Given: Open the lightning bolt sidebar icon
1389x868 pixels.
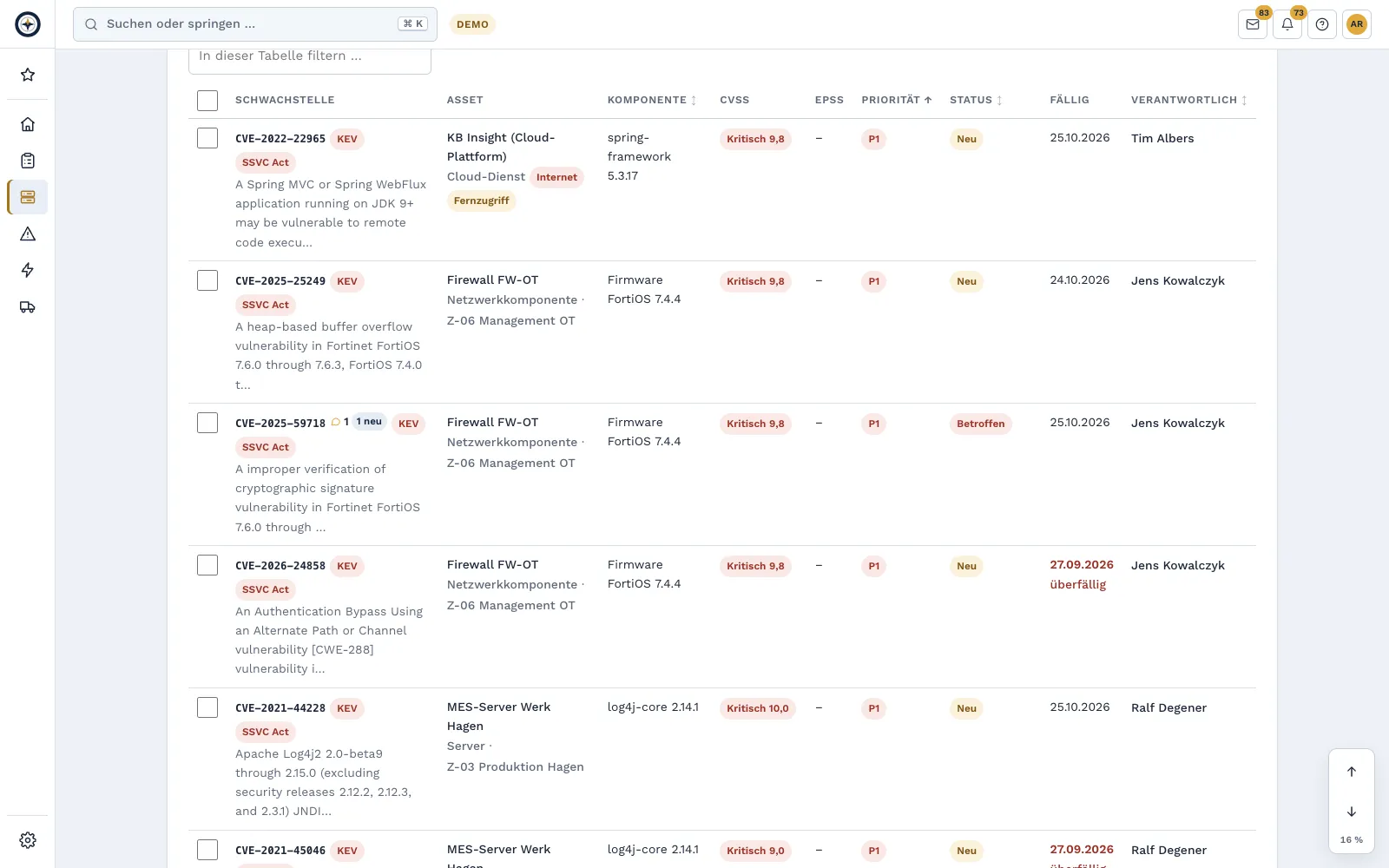Looking at the screenshot, I should 28,270.
